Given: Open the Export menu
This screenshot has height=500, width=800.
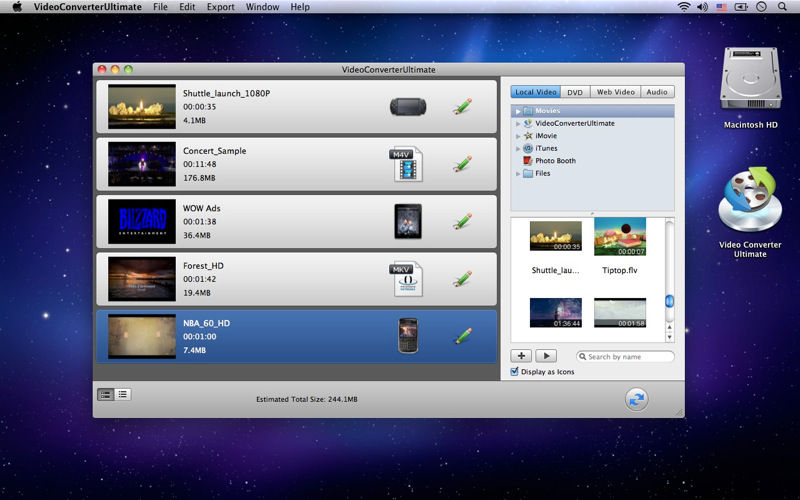Looking at the screenshot, I should (x=220, y=7).
